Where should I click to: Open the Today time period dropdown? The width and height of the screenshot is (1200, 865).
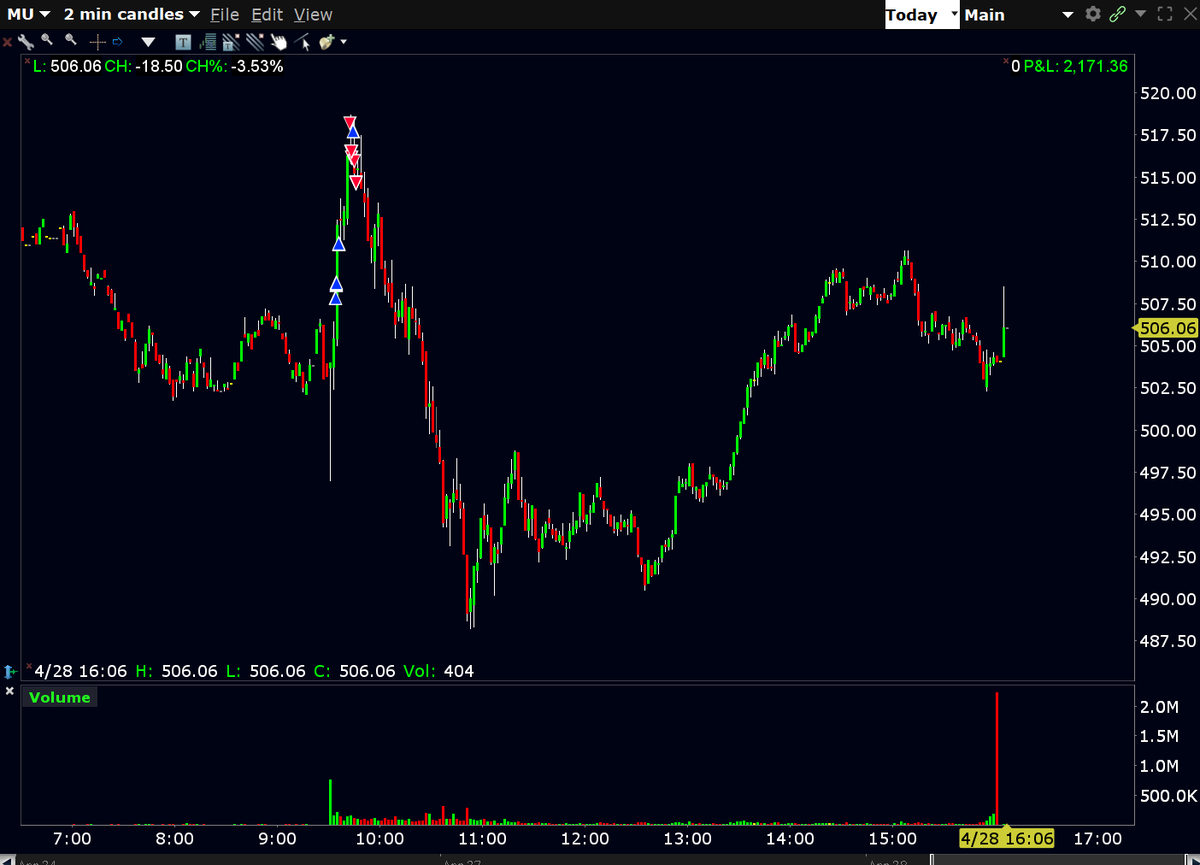(x=922, y=14)
